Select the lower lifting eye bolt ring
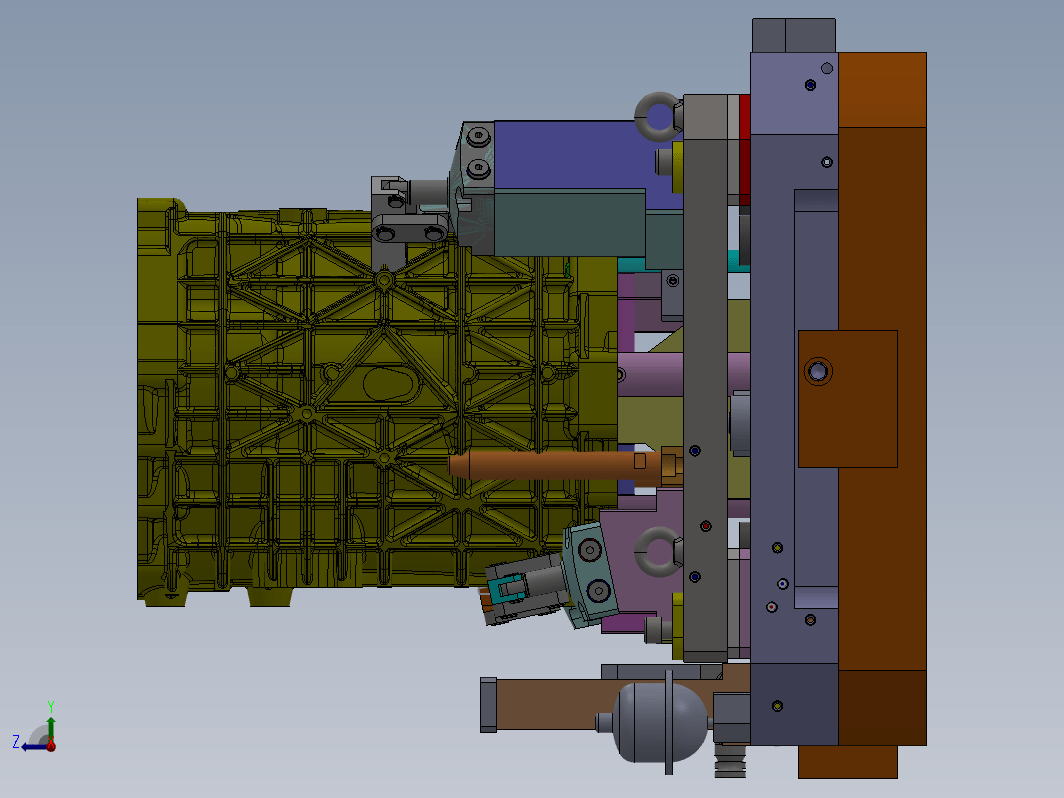The image size is (1064, 798). click(x=658, y=551)
